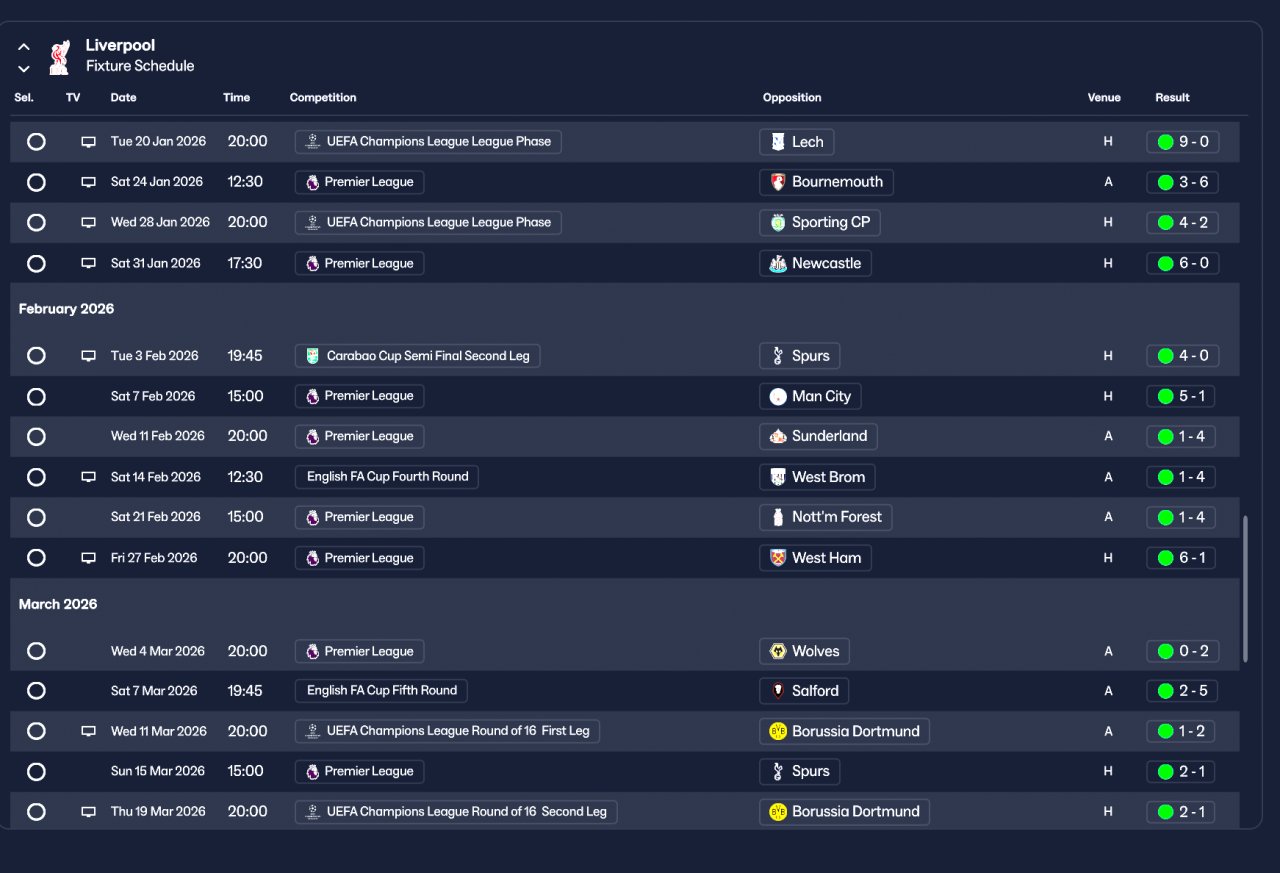Open the Champions League League Phase on the Sporting CP row
The width and height of the screenshot is (1280, 873).
coord(428,223)
